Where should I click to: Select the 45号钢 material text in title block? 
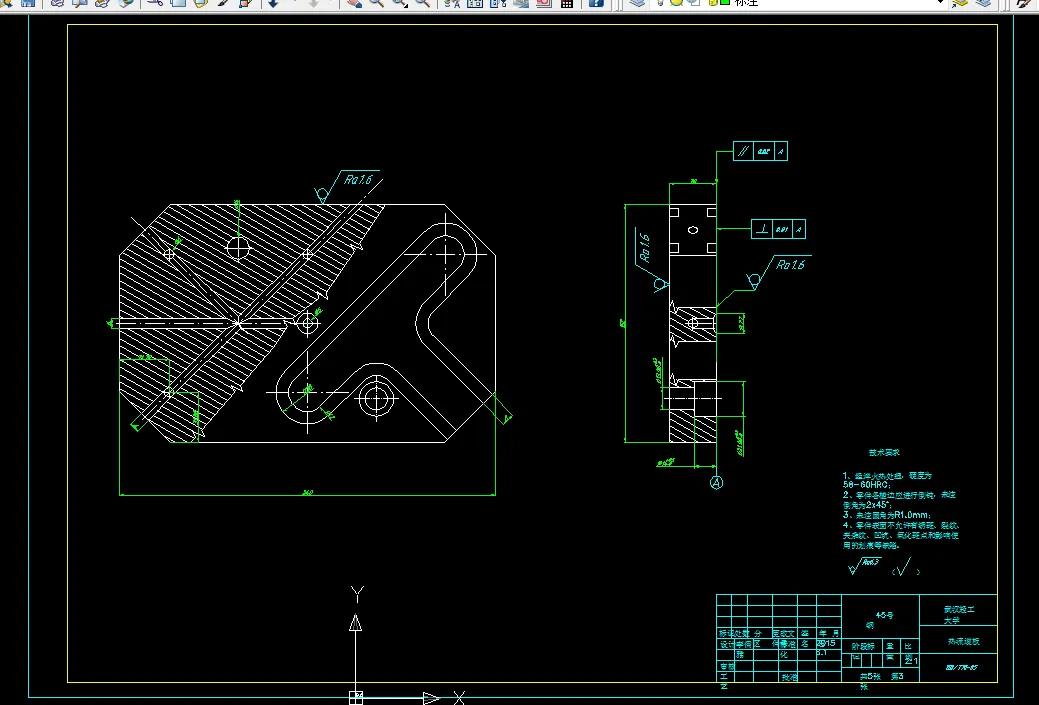(879, 620)
